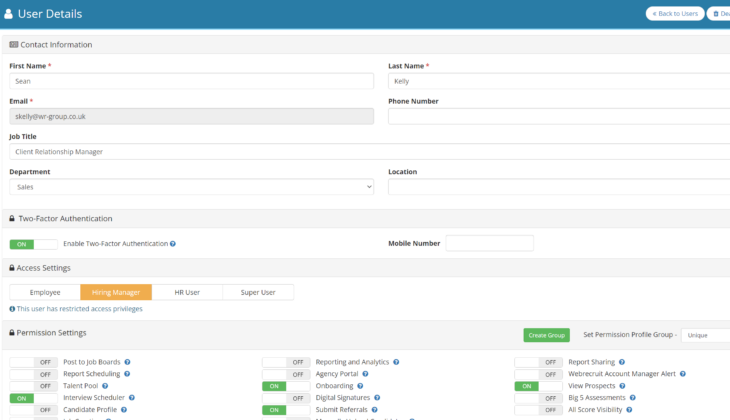The image size is (730, 420).
Task: Click help icon next to Post to Job Boards
Action: point(127,362)
